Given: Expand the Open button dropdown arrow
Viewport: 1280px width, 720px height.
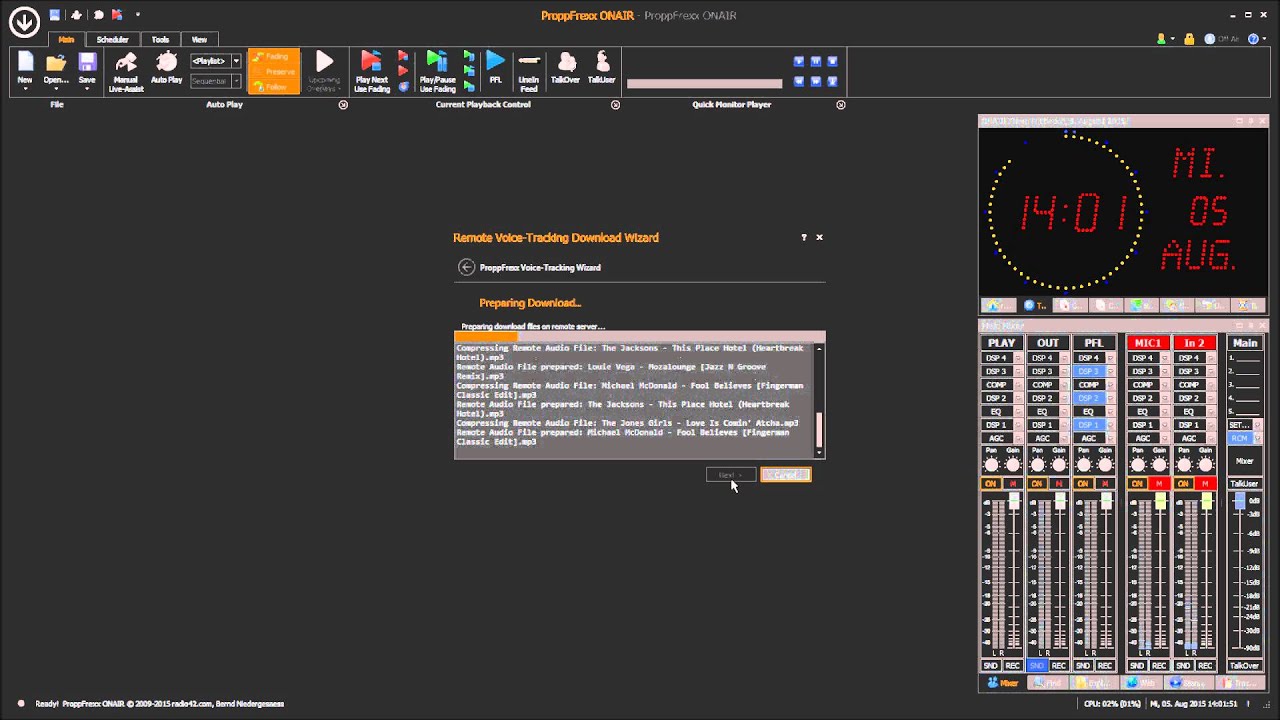Looking at the screenshot, I should point(56,89).
